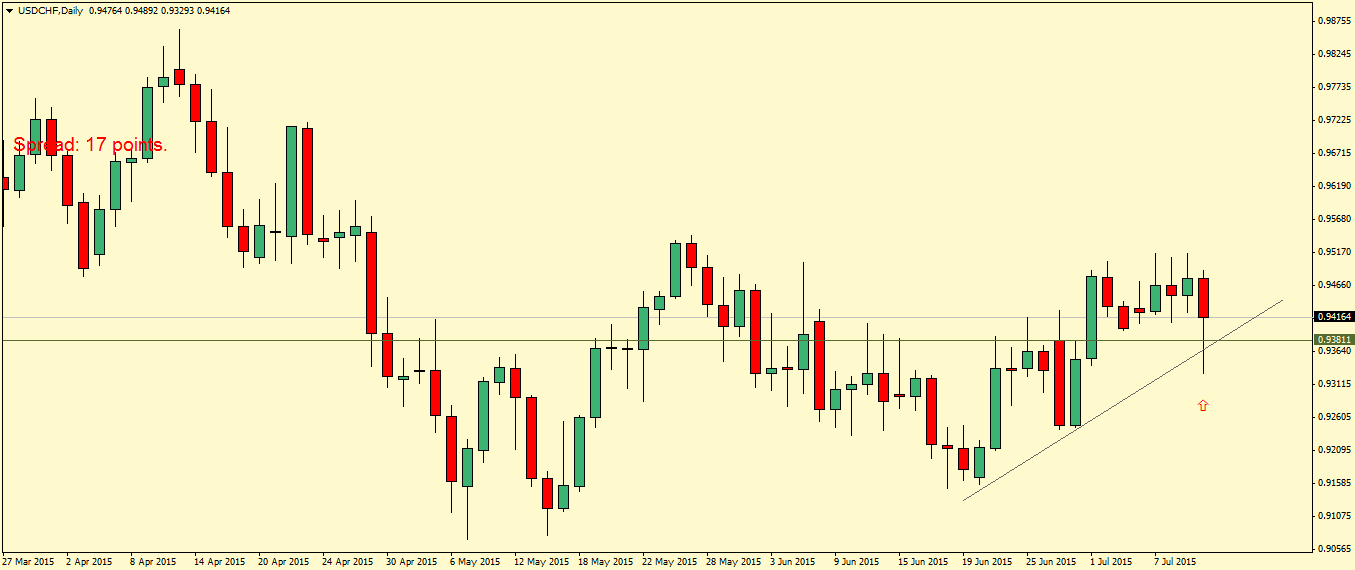Click the 20 Apr 2015 date label
1355x570 pixels.
tap(283, 561)
